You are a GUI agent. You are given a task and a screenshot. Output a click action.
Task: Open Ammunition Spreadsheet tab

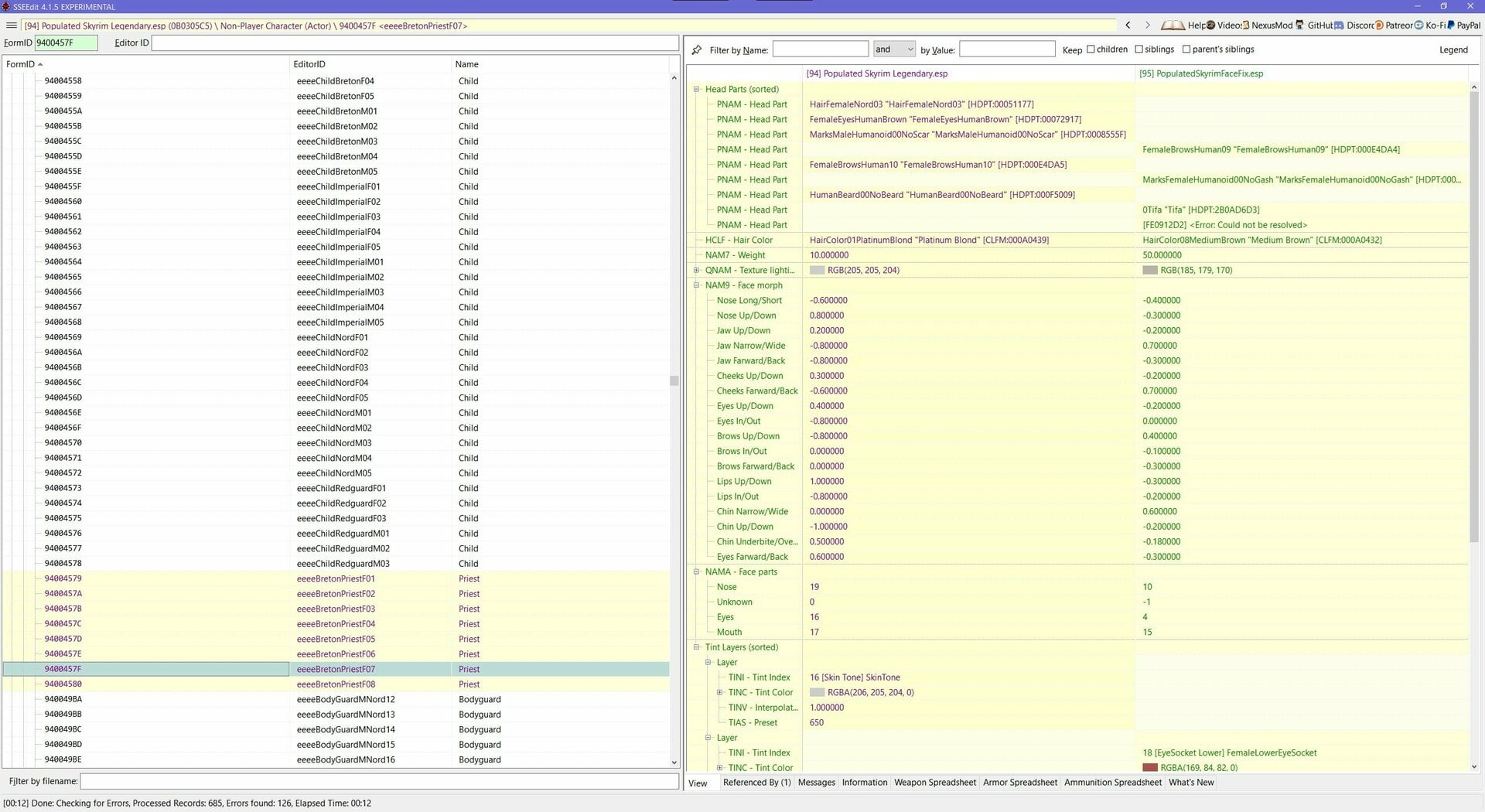(1113, 783)
